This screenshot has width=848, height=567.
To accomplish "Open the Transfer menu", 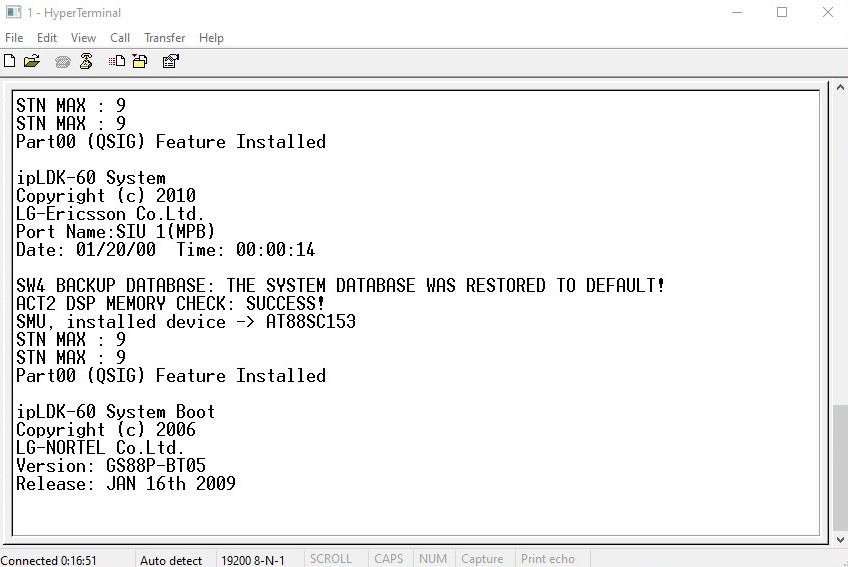I will click(x=164, y=38).
